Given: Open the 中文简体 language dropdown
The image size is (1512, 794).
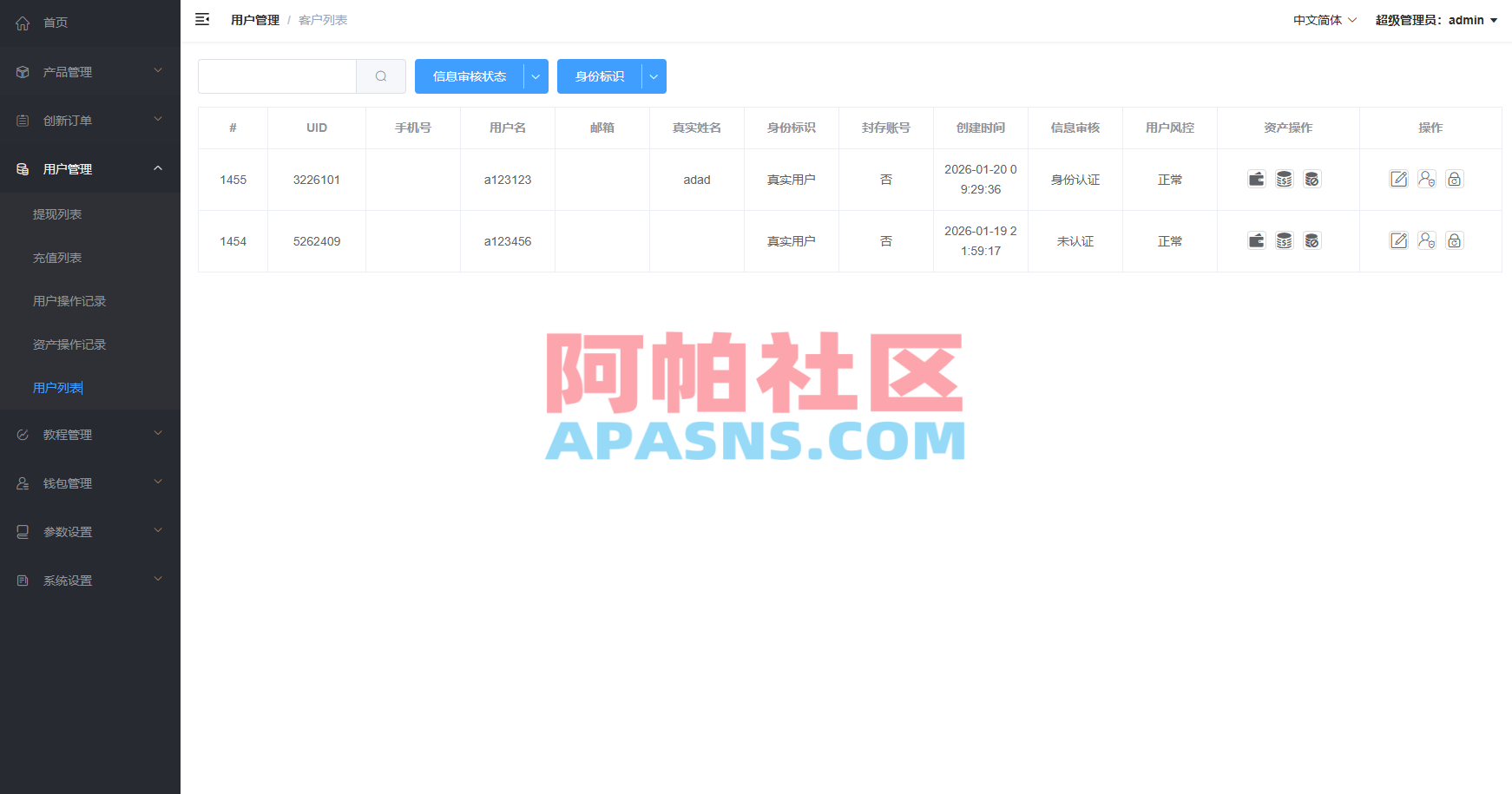Looking at the screenshot, I should point(1325,20).
